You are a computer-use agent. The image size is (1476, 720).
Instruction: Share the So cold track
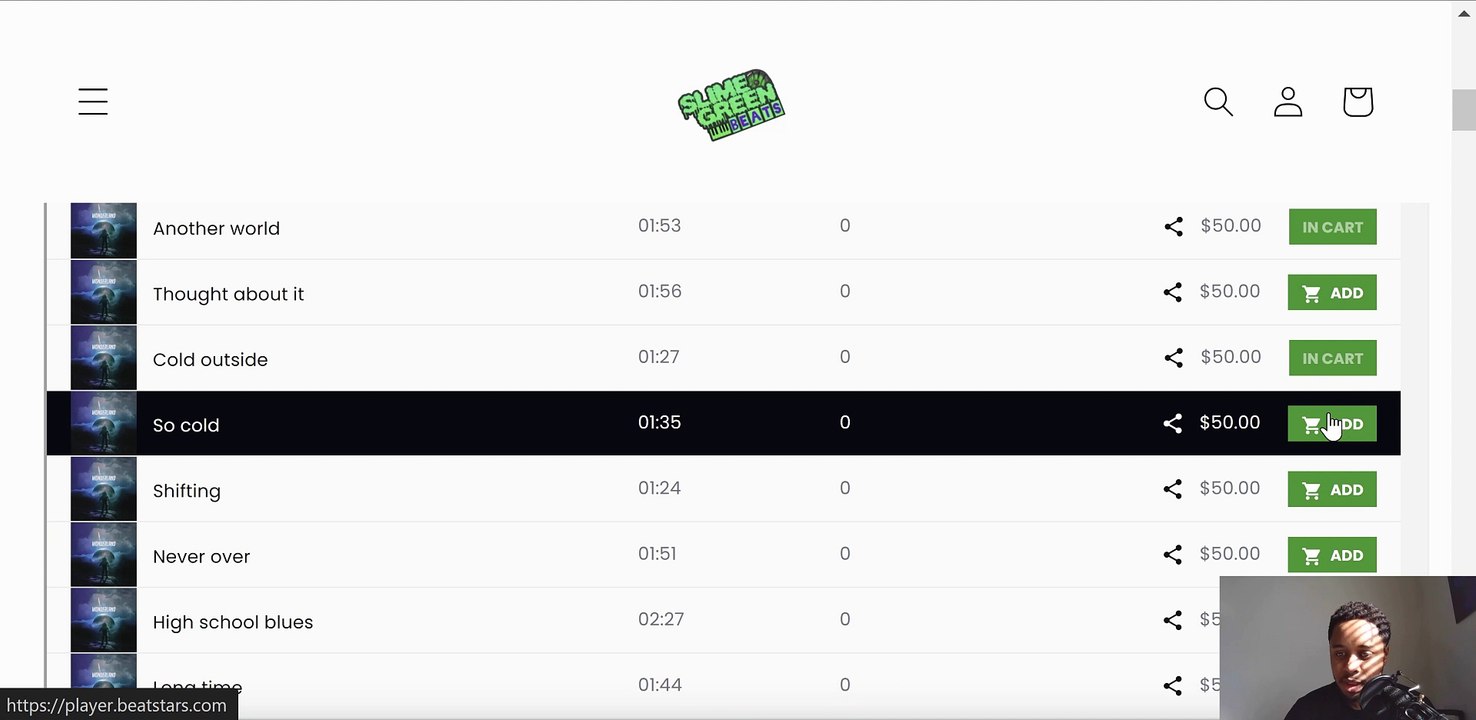click(x=1173, y=423)
